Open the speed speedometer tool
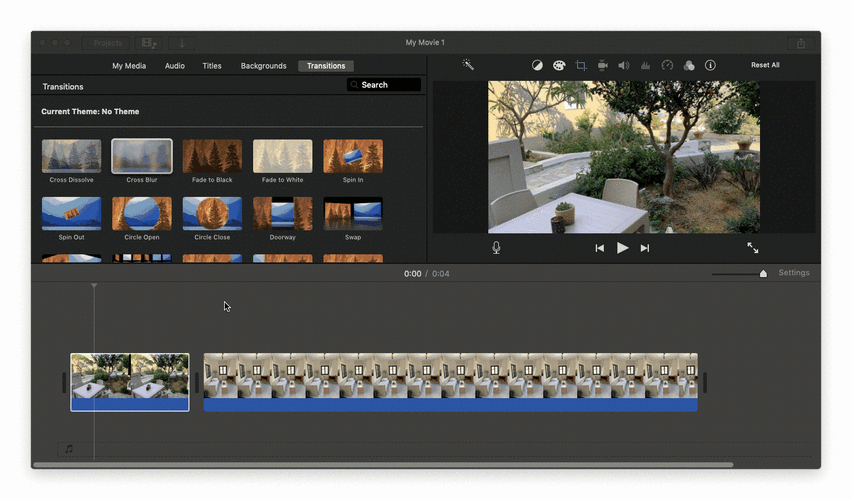The image size is (852, 500). click(668, 65)
